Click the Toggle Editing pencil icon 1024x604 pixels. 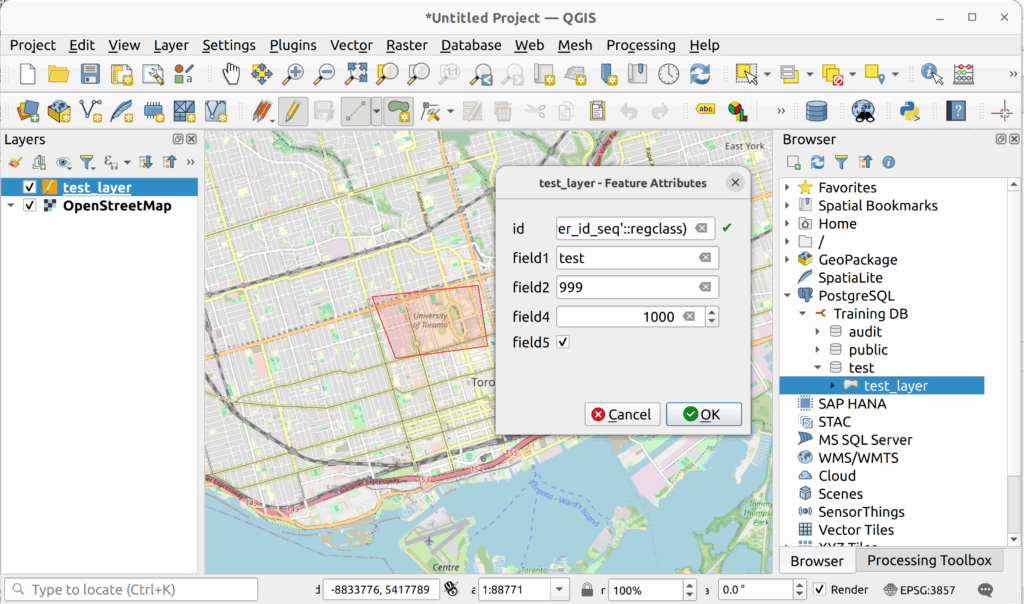(292, 110)
